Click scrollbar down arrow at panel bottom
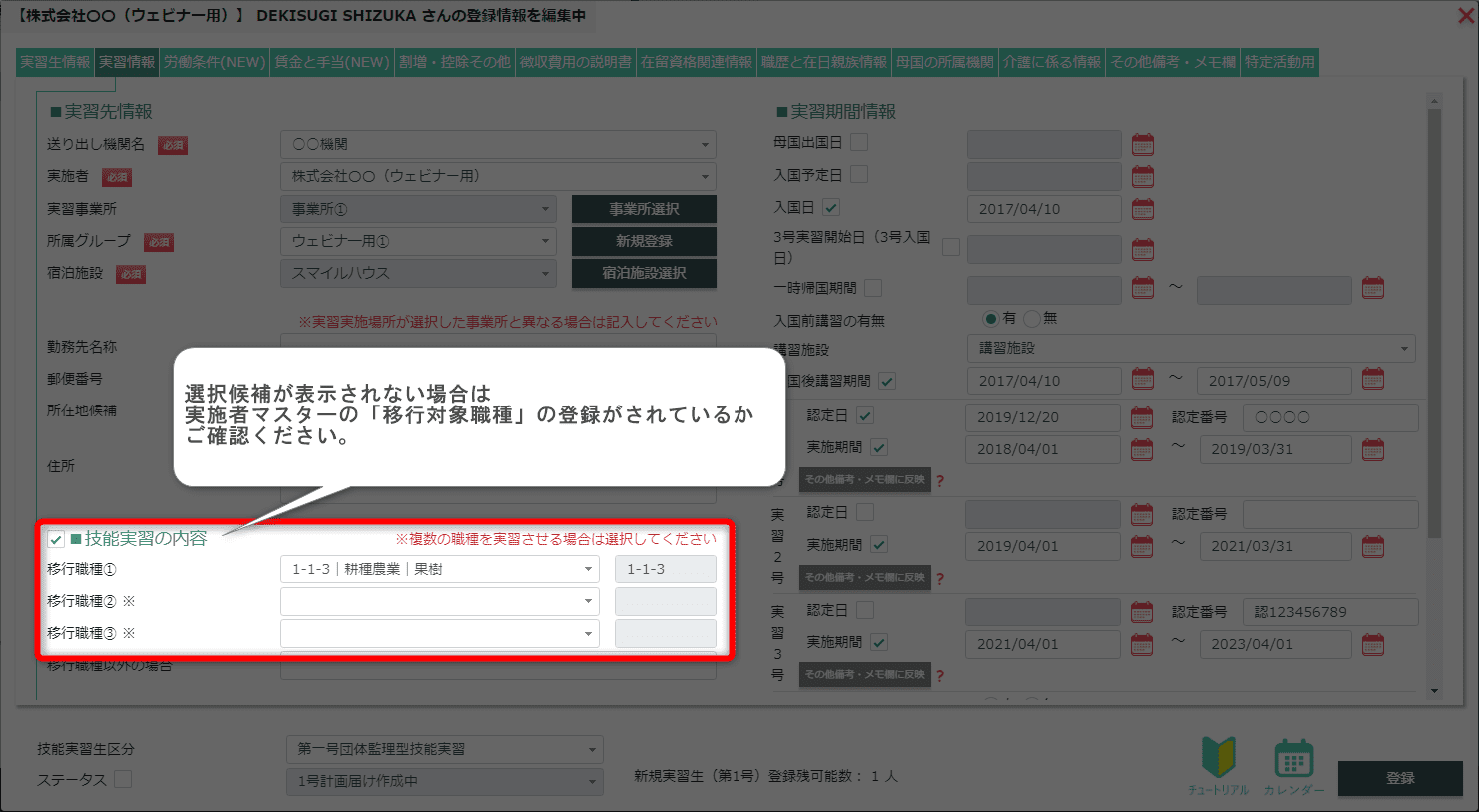 (1434, 691)
